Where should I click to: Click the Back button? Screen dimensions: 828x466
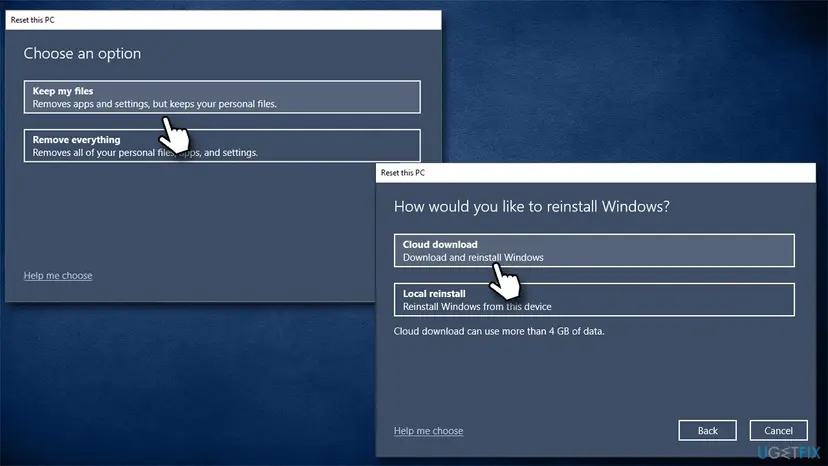(x=708, y=431)
